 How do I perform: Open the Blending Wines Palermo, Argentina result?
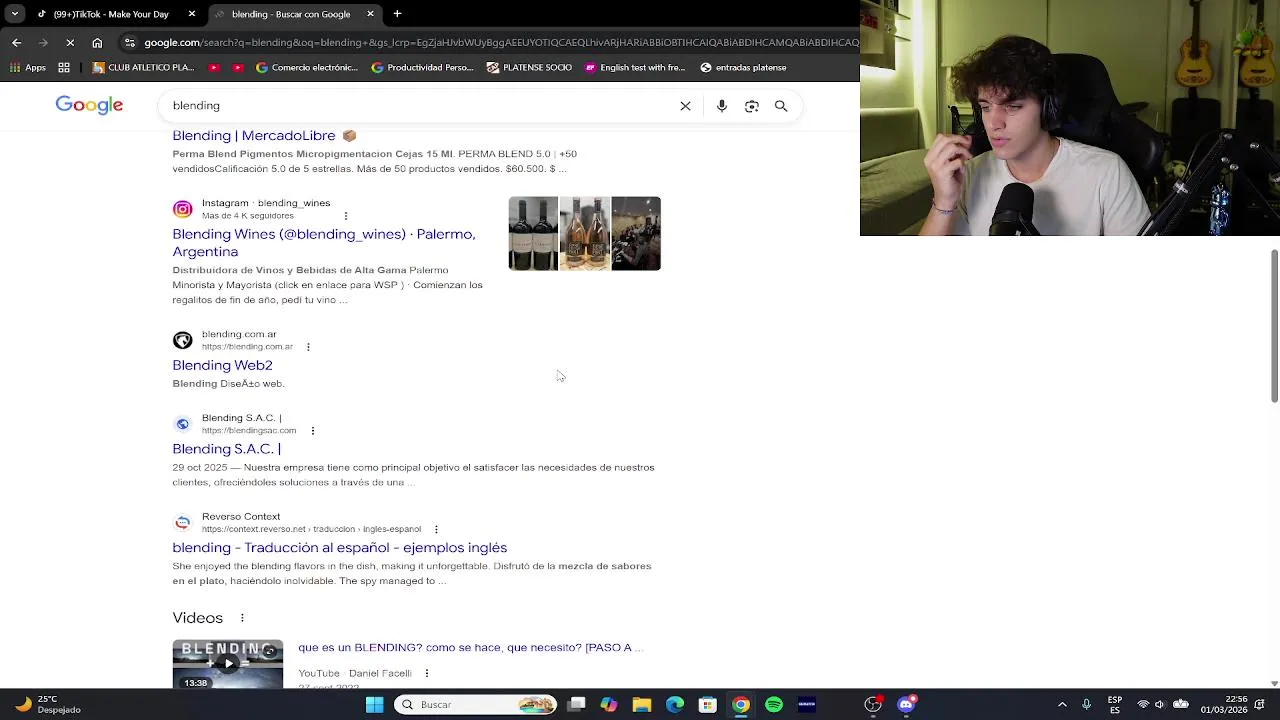point(323,242)
